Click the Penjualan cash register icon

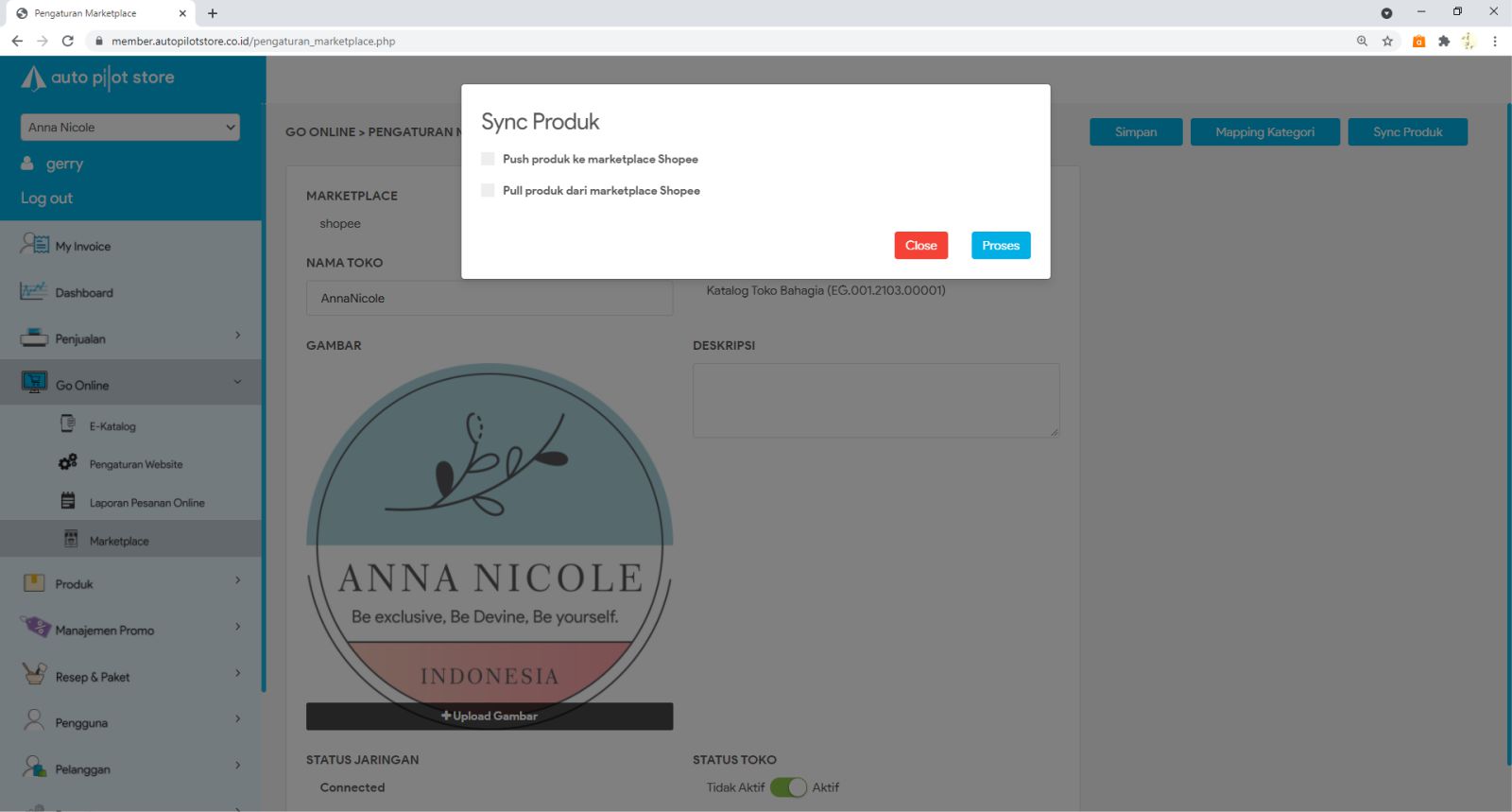(x=34, y=337)
